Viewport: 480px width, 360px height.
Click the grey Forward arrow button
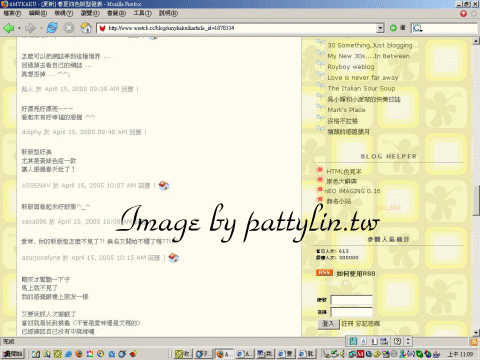pos(30,28)
